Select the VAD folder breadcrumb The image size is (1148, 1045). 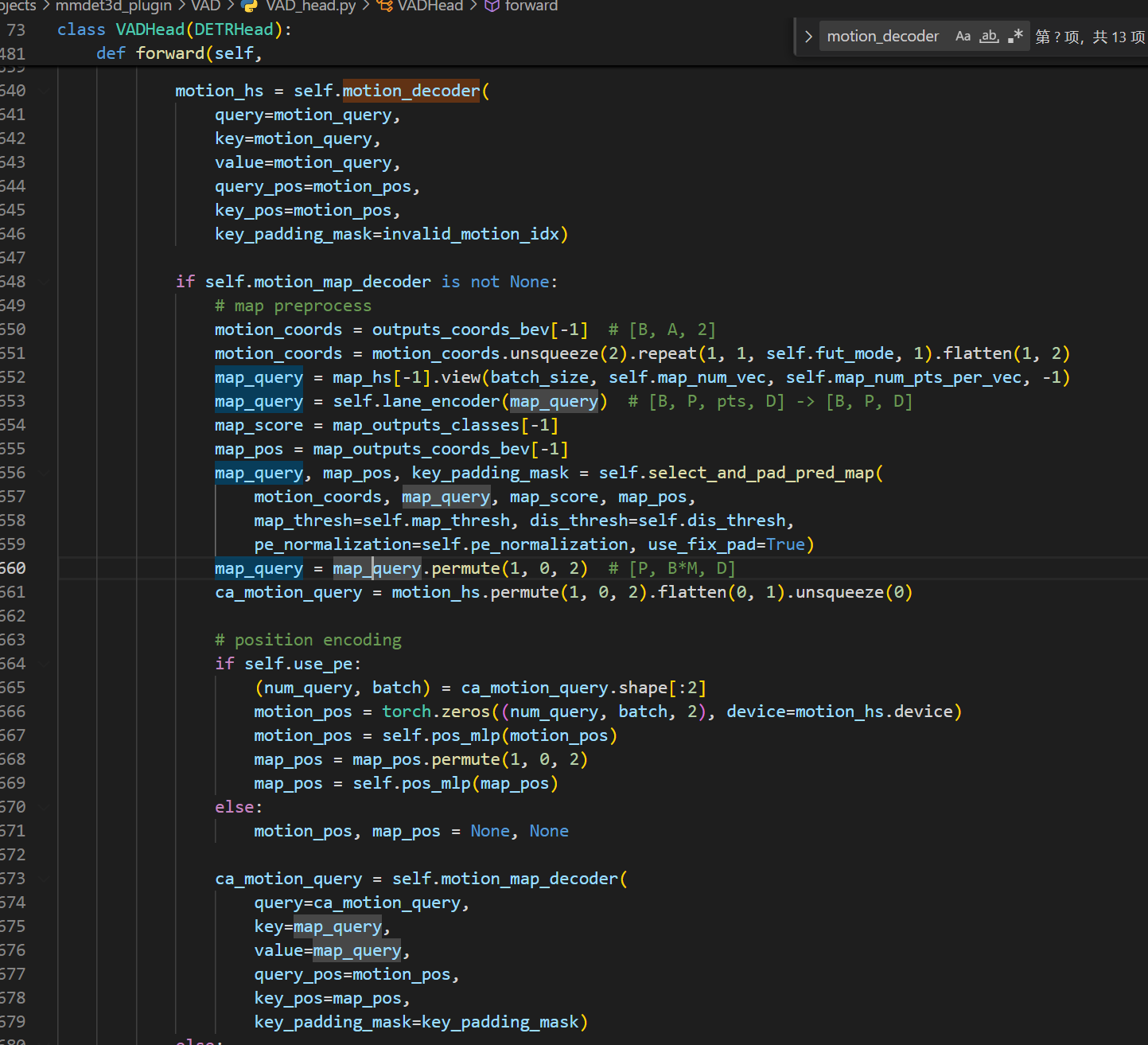click(205, 6)
